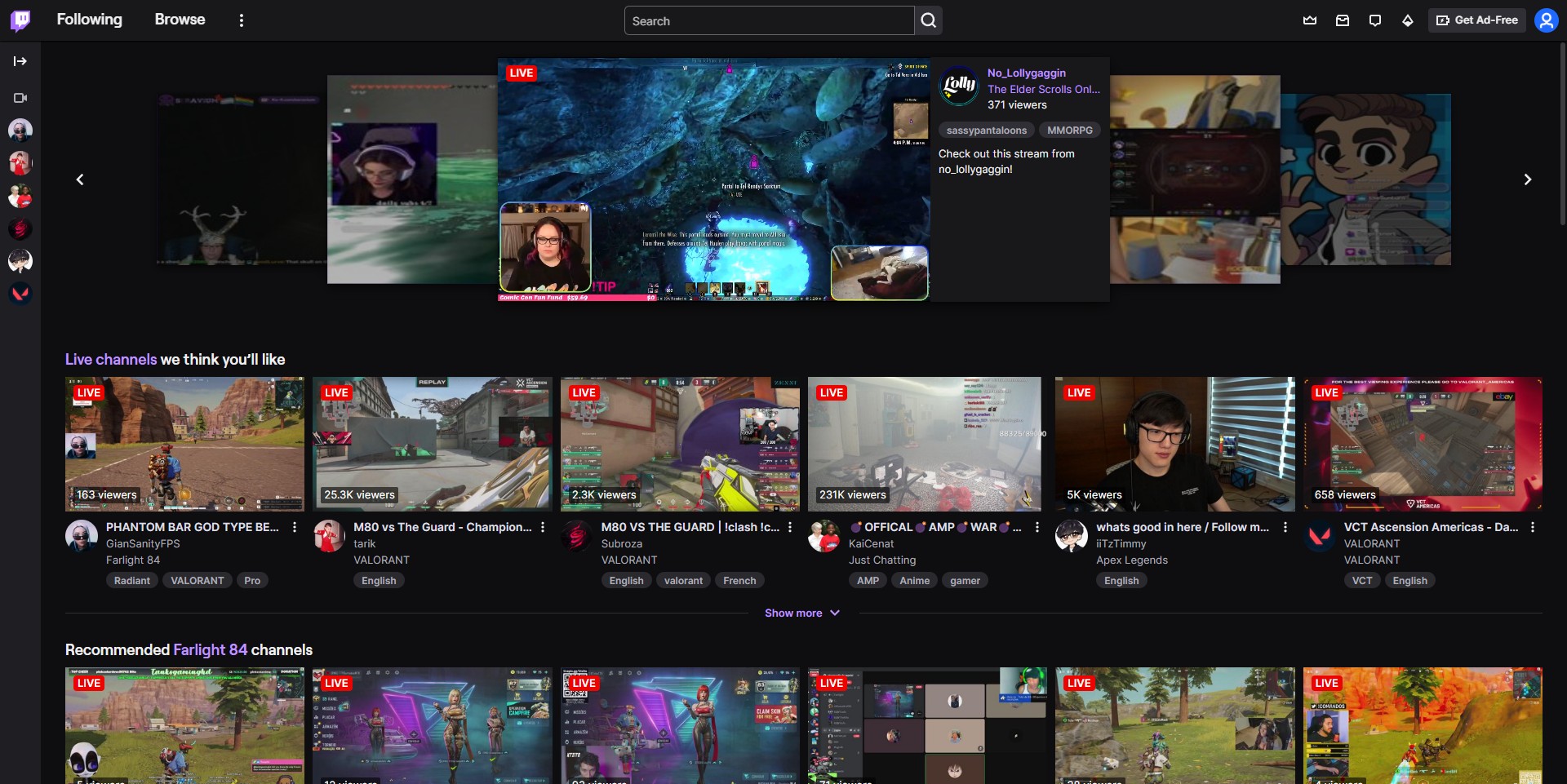Open options for PHANTOM BAR GOD stream
The height and width of the screenshot is (784, 1567).
pos(295,528)
